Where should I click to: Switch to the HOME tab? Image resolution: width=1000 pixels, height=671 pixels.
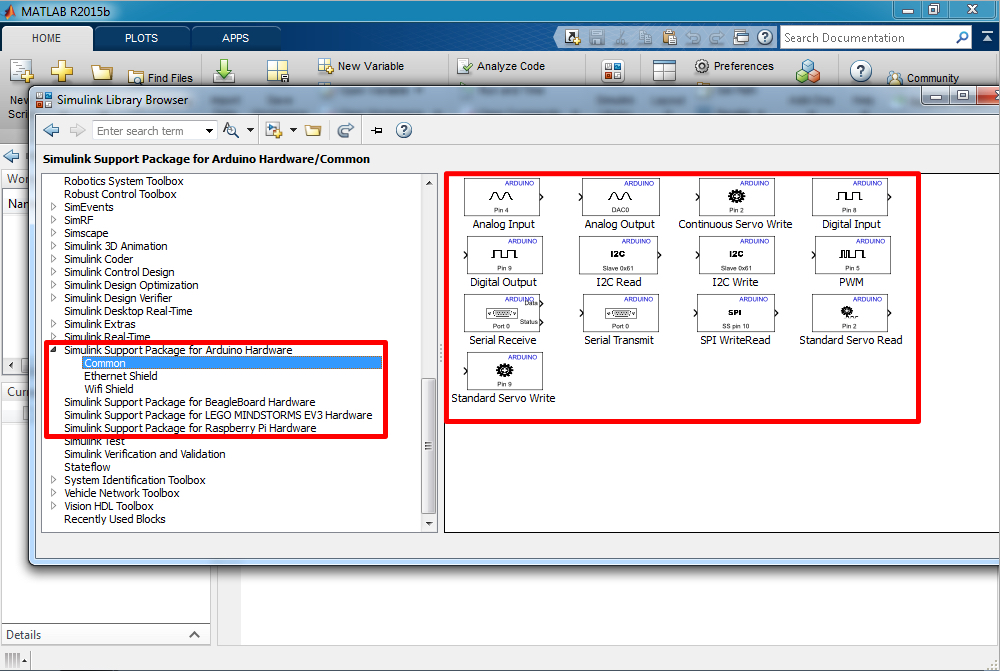click(47, 38)
